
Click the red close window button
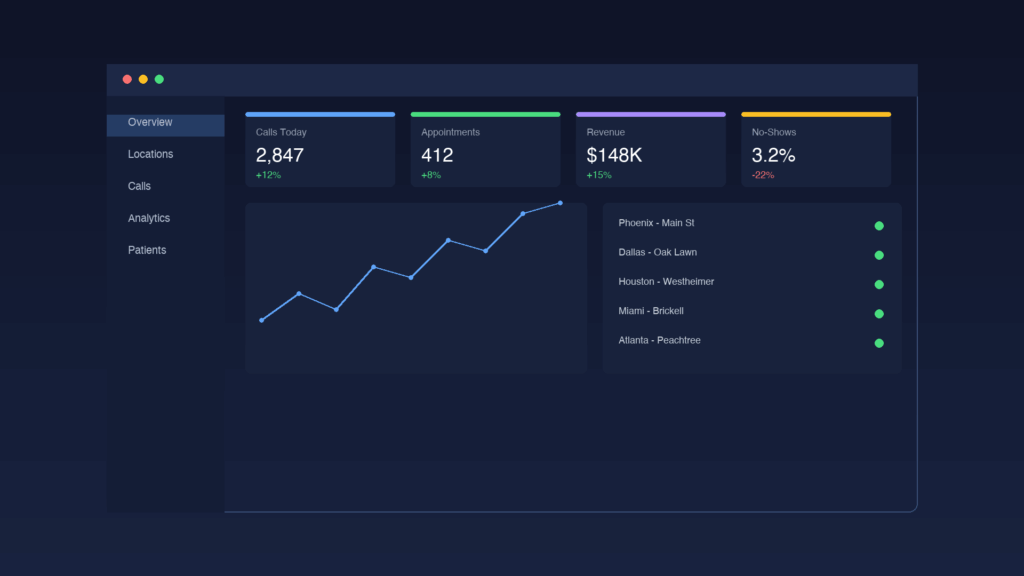coord(127,79)
